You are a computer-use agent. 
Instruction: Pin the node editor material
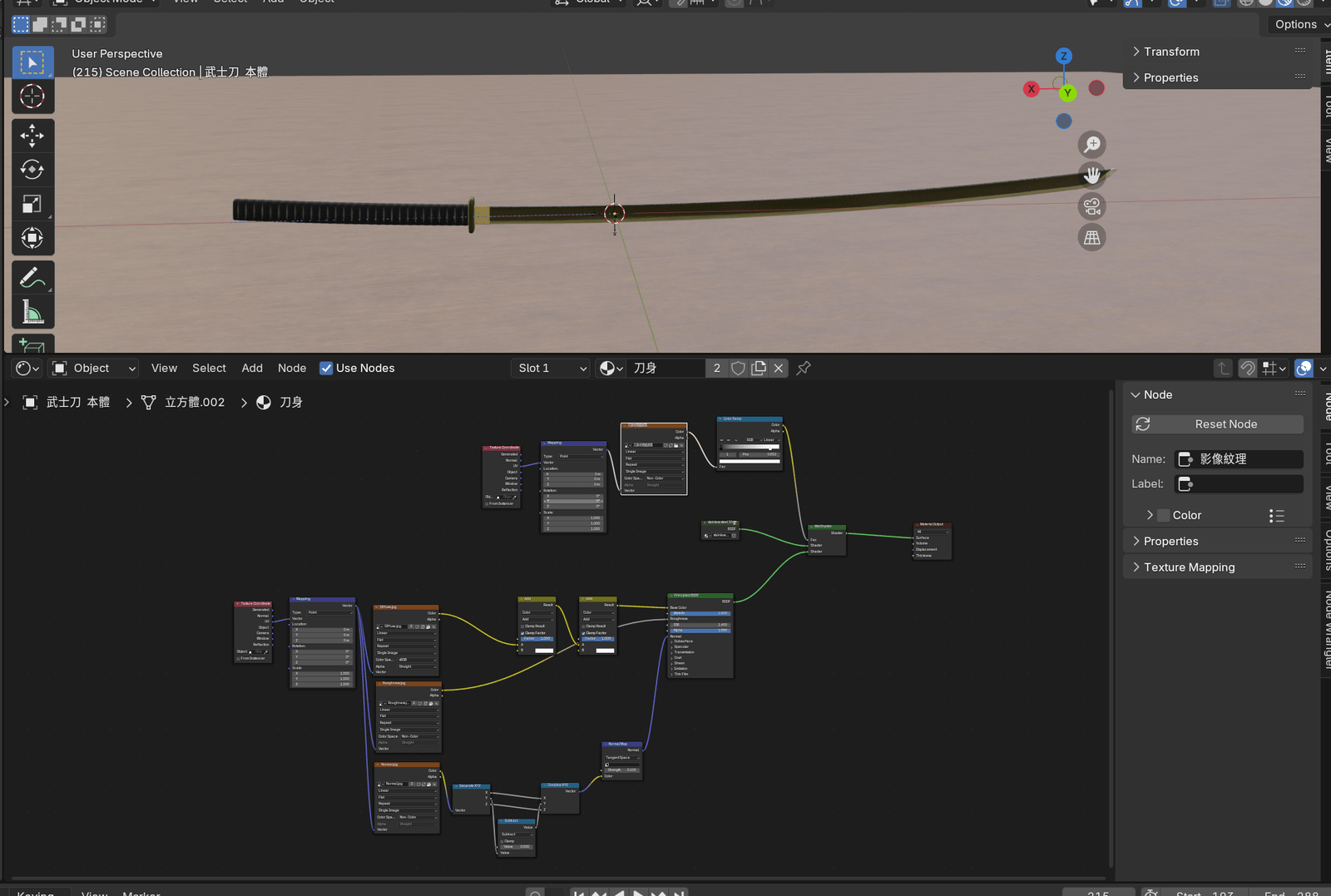tap(804, 369)
